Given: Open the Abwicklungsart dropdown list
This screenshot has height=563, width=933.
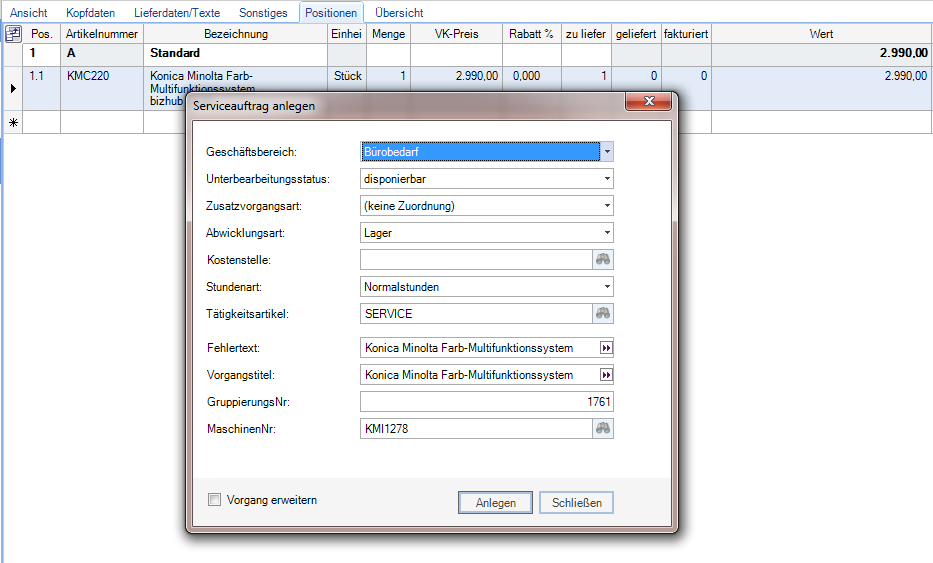Looking at the screenshot, I should coord(606,233).
